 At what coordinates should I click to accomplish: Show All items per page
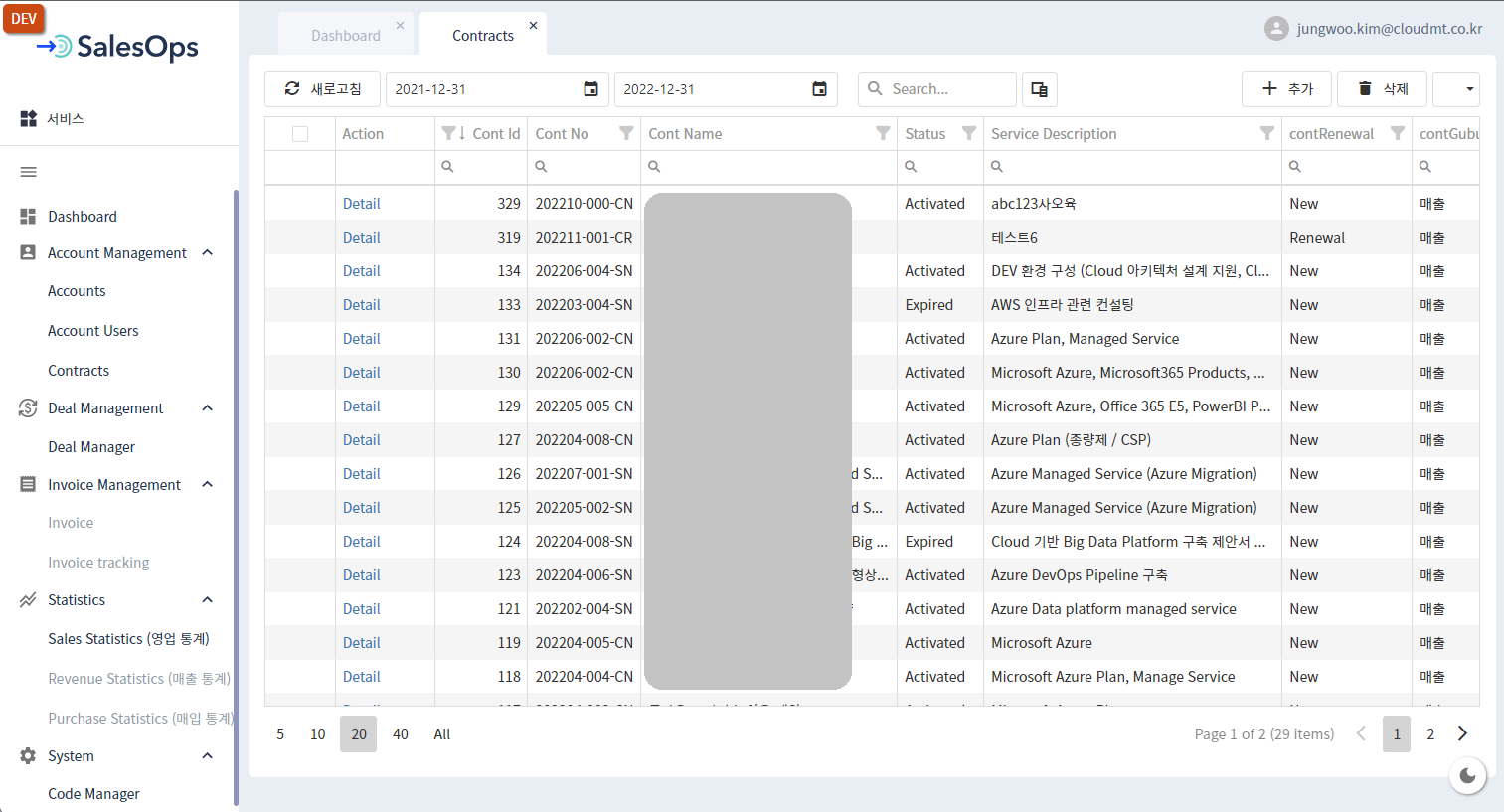[442, 734]
